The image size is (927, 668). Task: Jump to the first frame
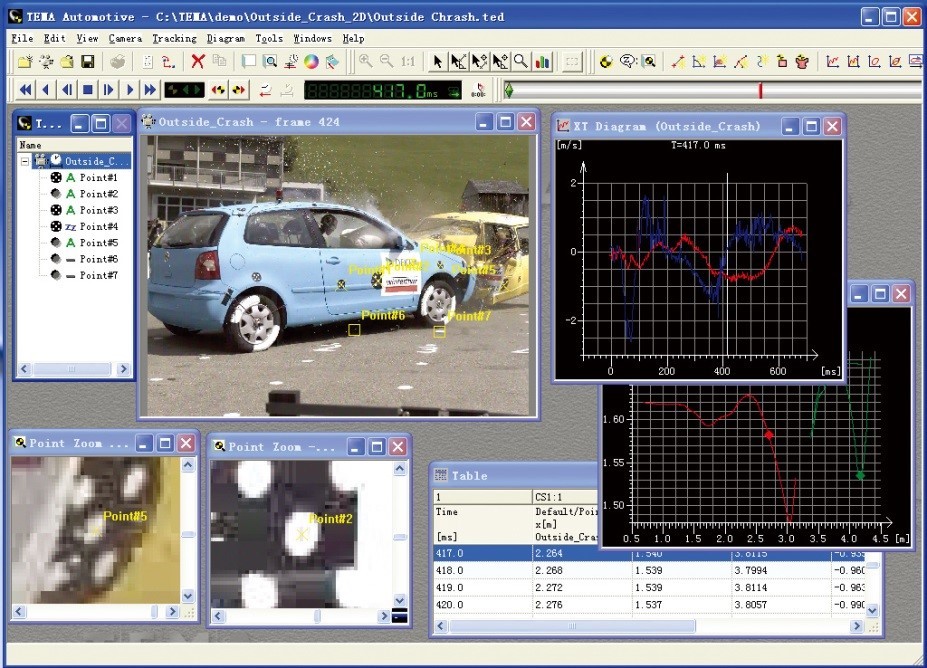pos(26,90)
